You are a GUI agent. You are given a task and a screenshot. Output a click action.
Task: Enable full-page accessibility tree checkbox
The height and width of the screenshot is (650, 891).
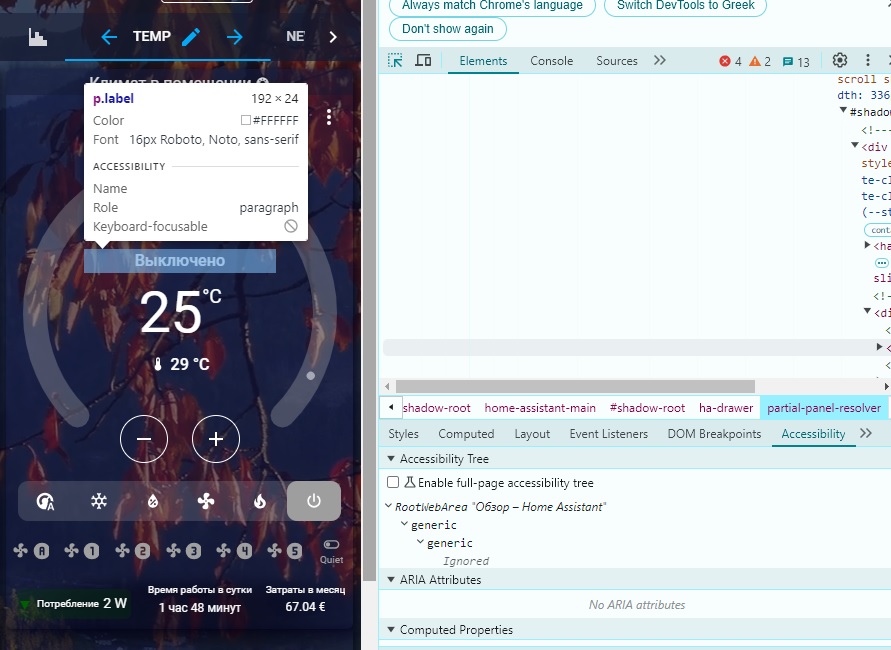(x=393, y=481)
